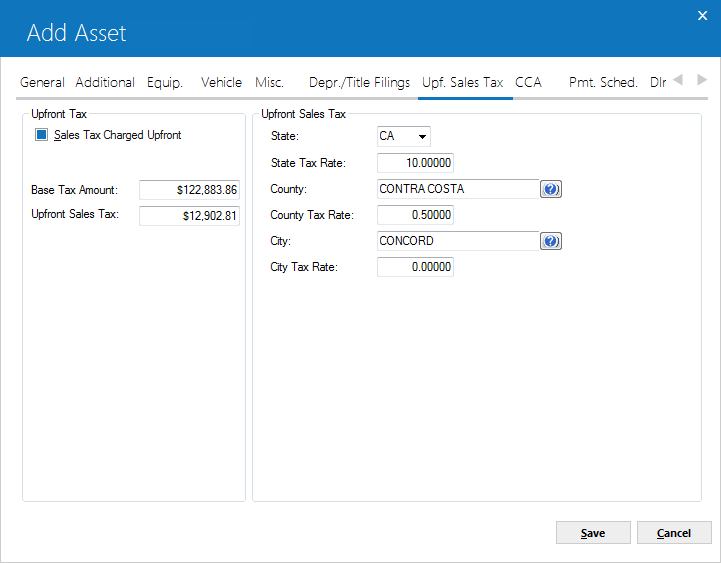Click the State: label

tap(285, 136)
